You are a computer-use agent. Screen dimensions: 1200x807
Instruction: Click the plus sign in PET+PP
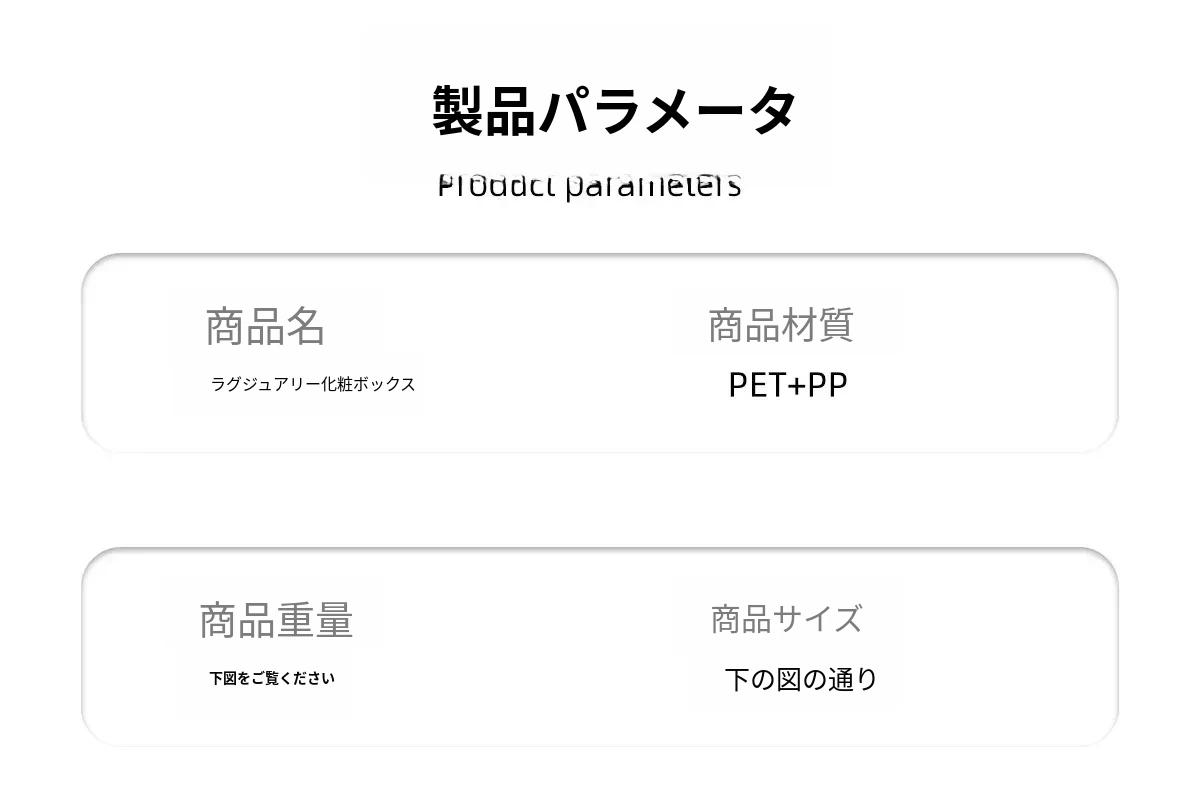796,386
